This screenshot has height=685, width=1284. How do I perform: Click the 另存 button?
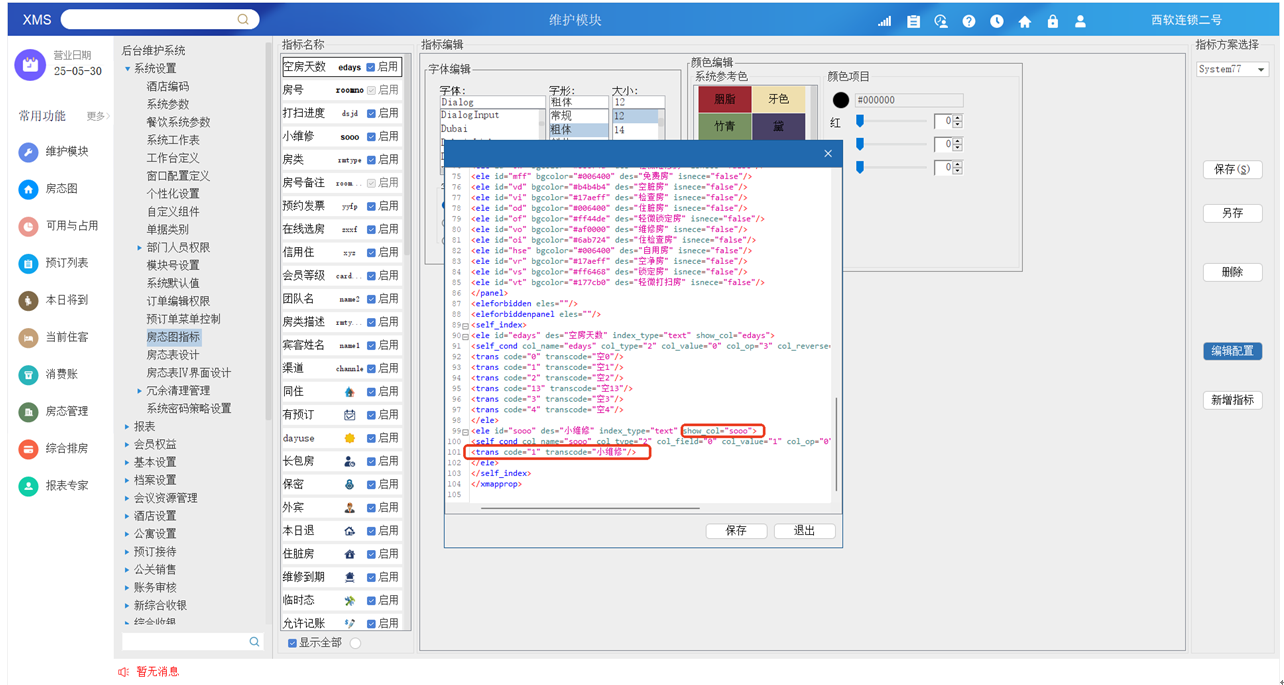click(x=1232, y=213)
